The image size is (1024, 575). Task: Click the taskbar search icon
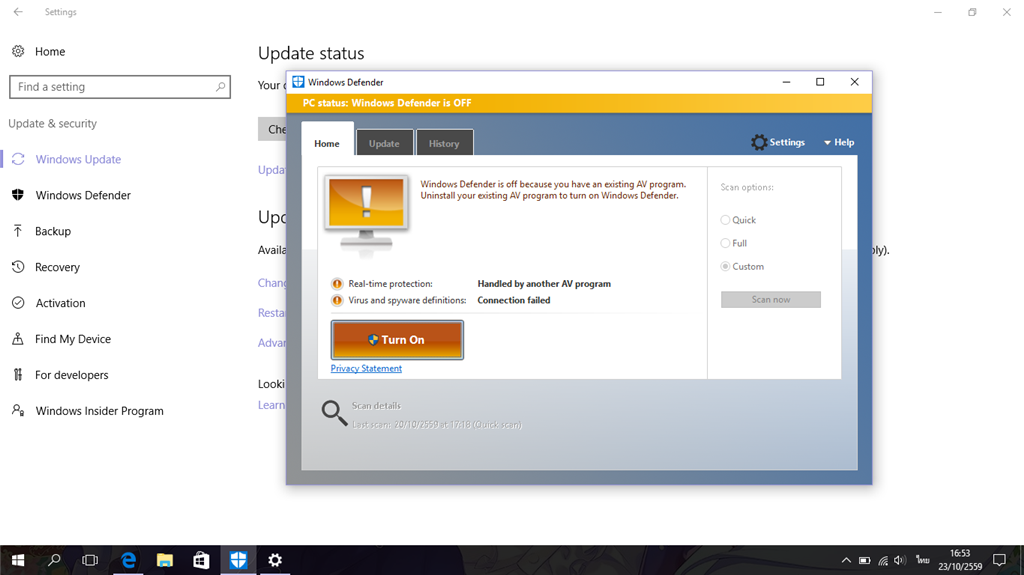tap(54, 560)
